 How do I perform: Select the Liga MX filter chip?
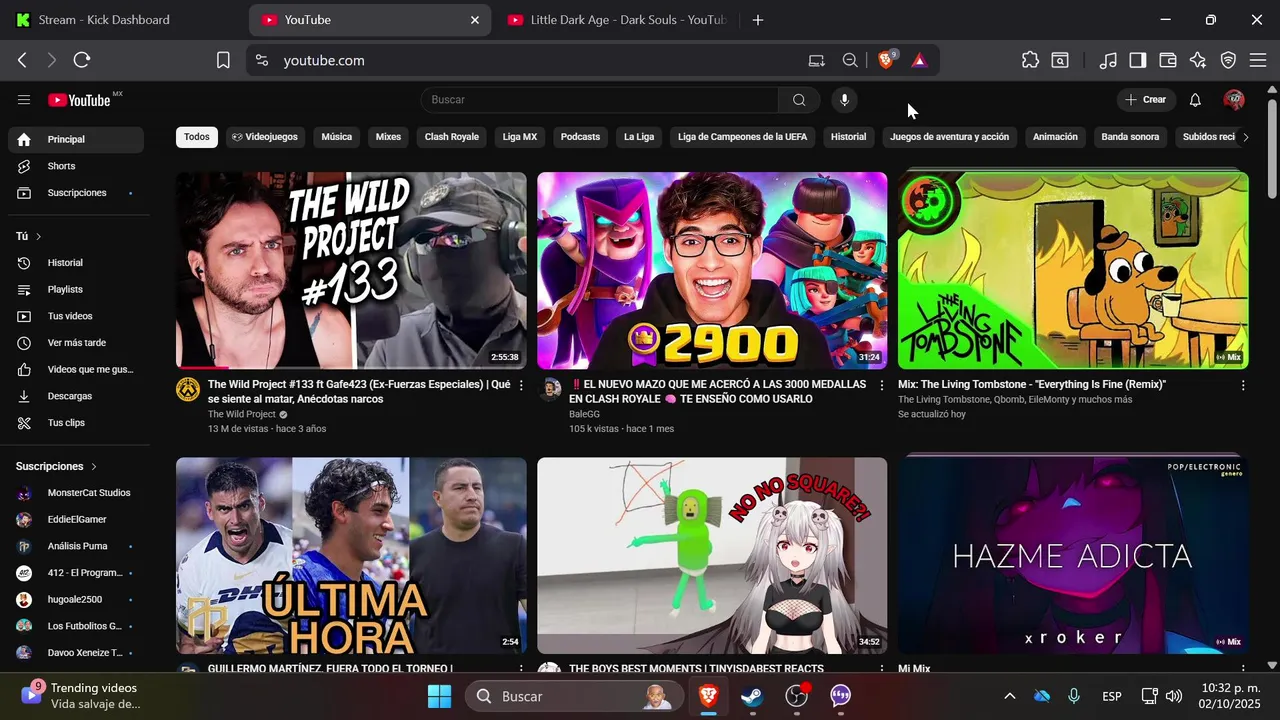(x=520, y=137)
